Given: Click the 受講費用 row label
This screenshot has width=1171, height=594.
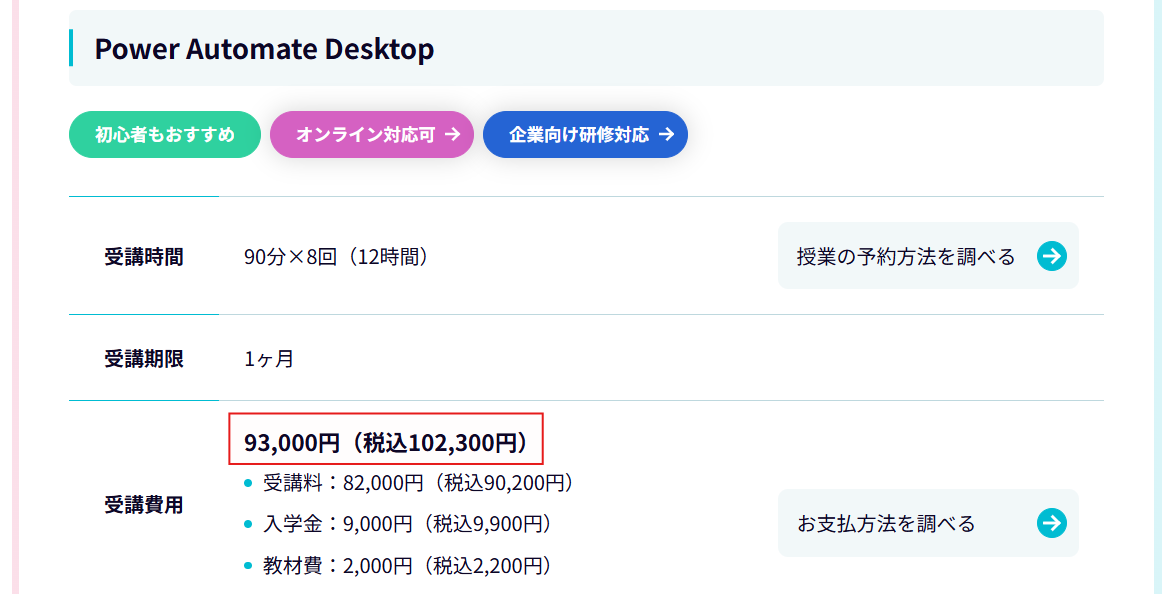Looking at the screenshot, I should click(x=144, y=505).
